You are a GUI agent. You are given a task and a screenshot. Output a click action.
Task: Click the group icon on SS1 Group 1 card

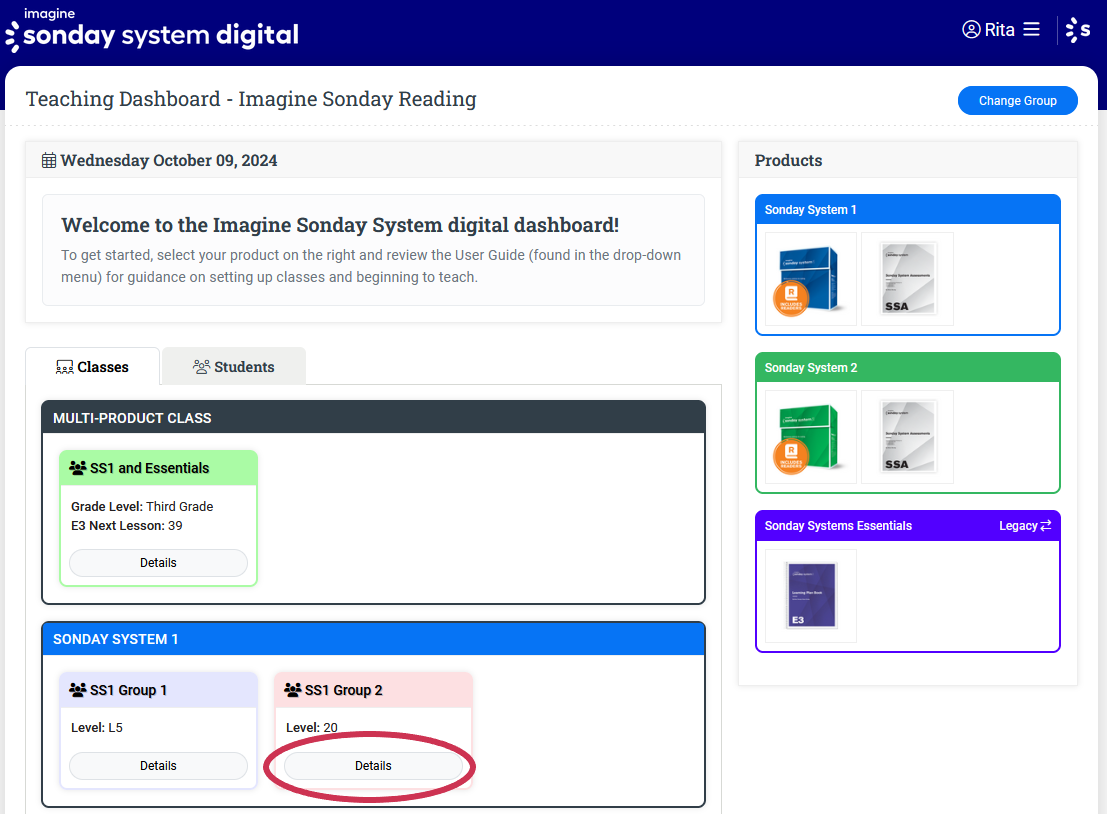77,690
